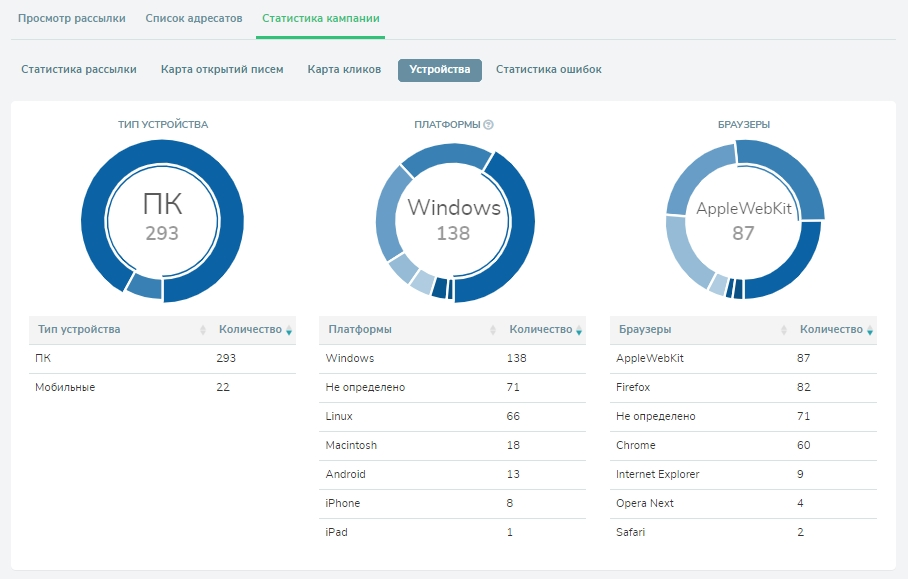Click the ТИП УСТРОЙСТВА chart title
Screen dimensions: 908x579
[x=163, y=124]
